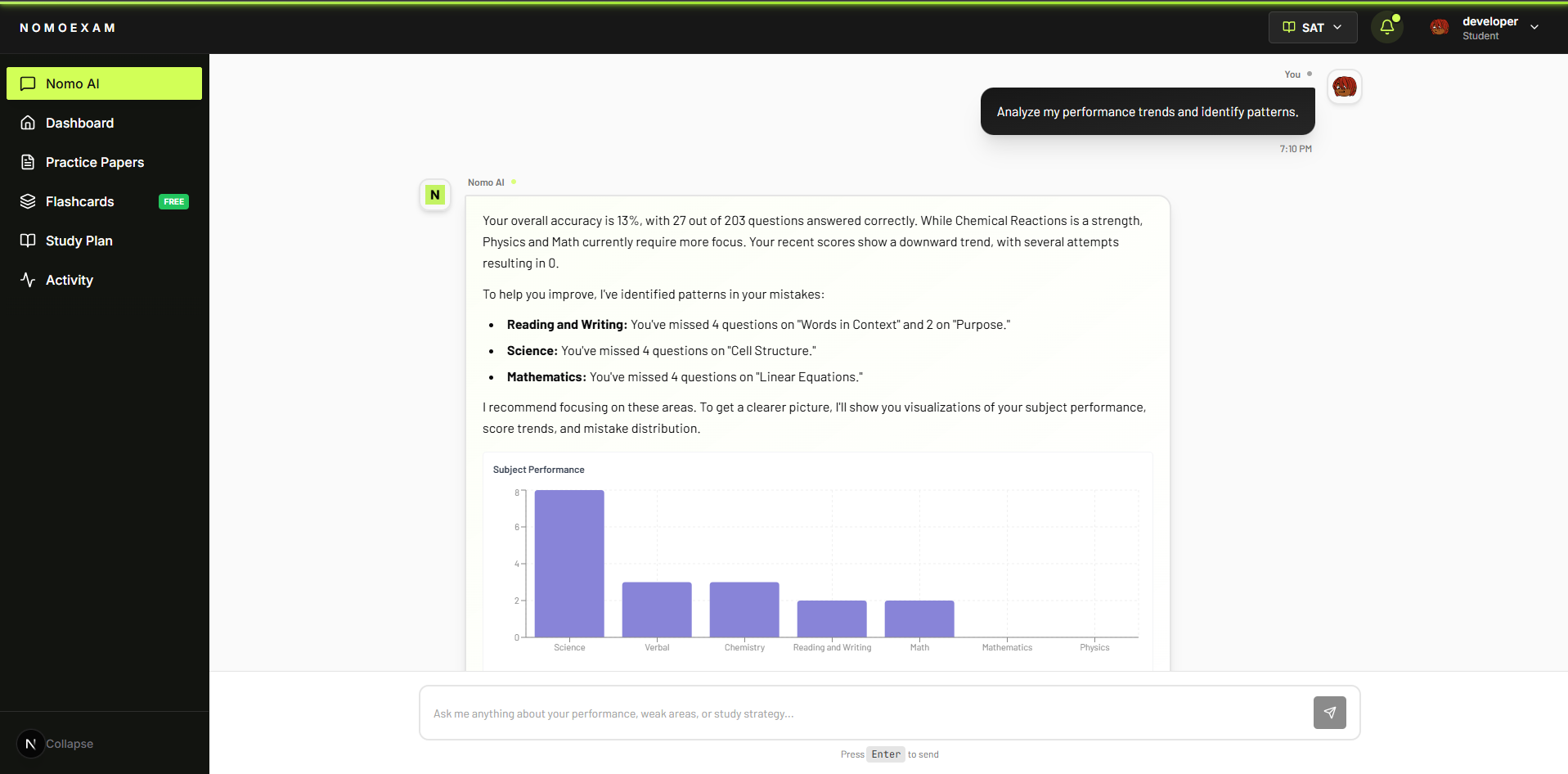Click 'You' sender label
Viewport: 1568px width, 774px height.
(1292, 74)
